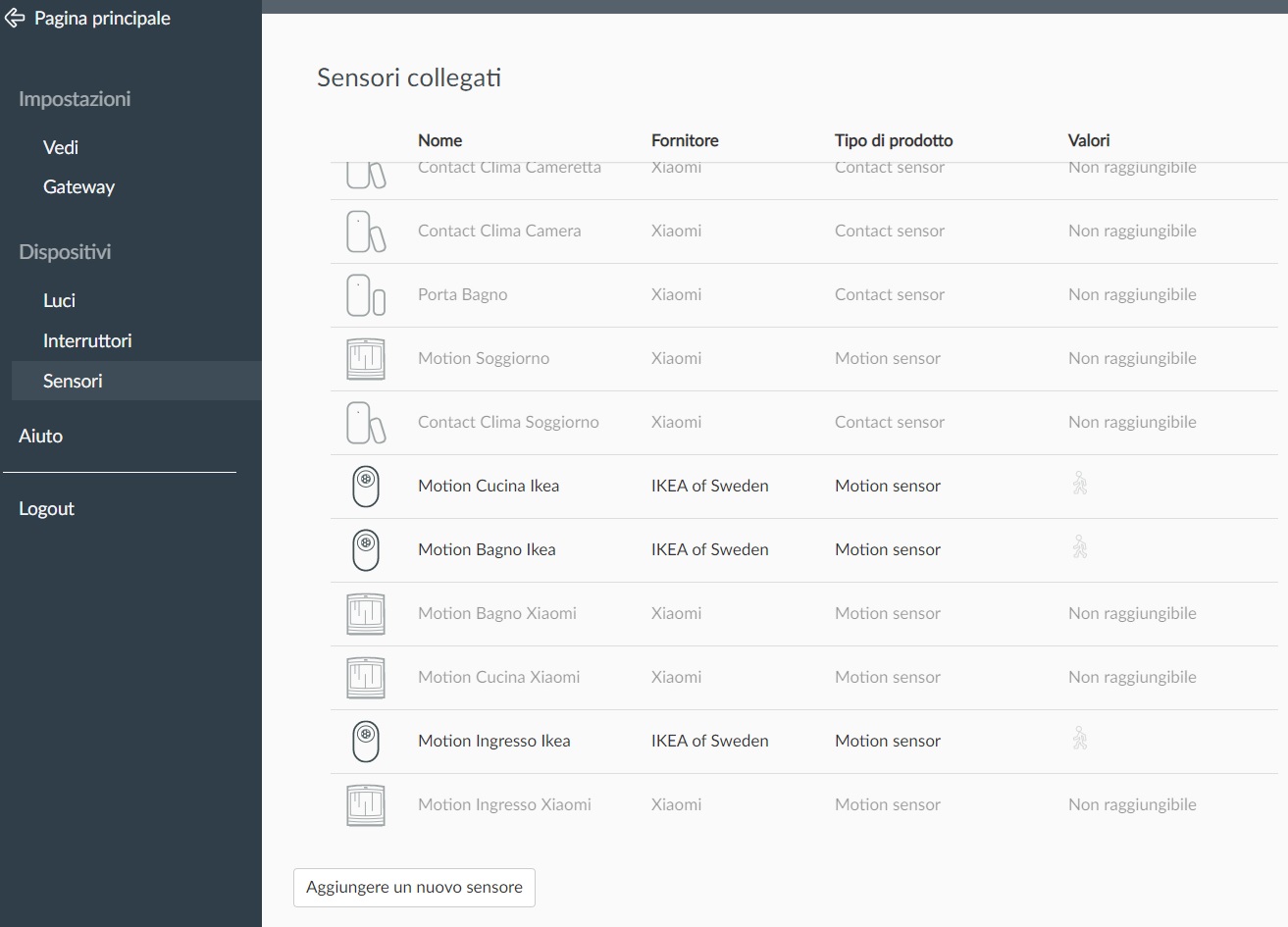Select the Motion Ingresso Xiaomi row

point(504,803)
